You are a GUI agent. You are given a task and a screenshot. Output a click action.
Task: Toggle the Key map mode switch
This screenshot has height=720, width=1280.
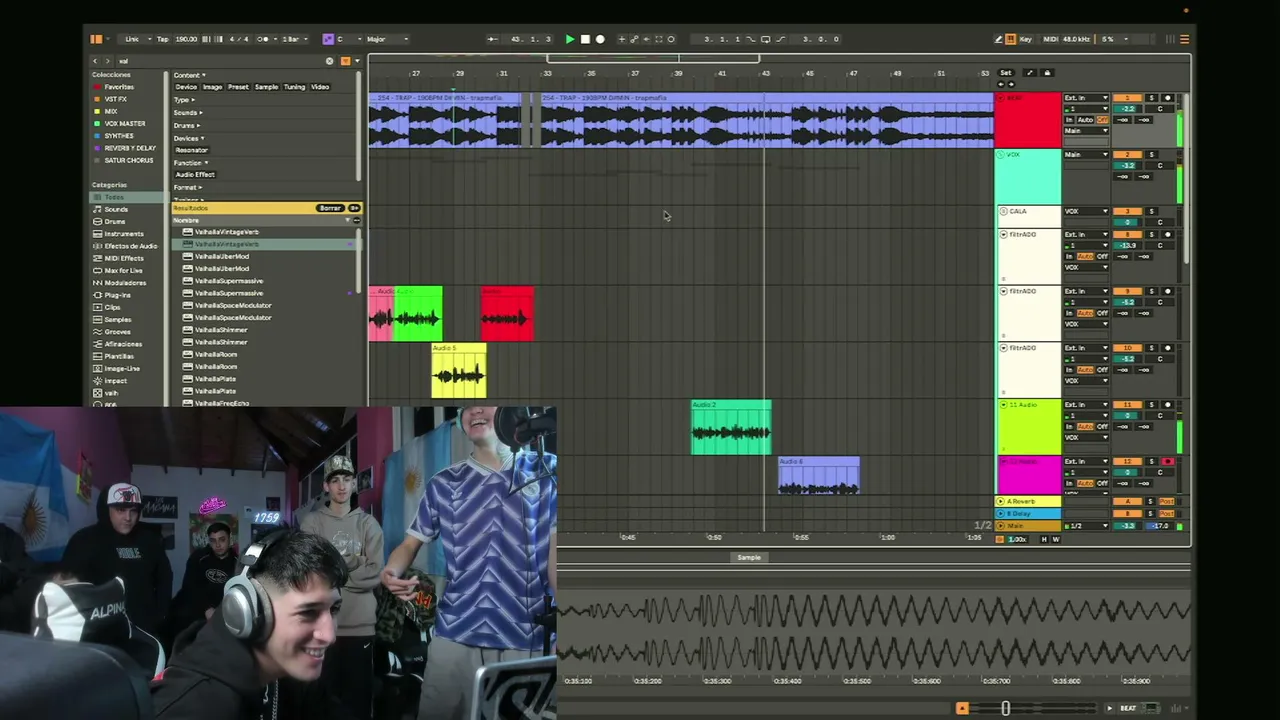coord(1025,39)
